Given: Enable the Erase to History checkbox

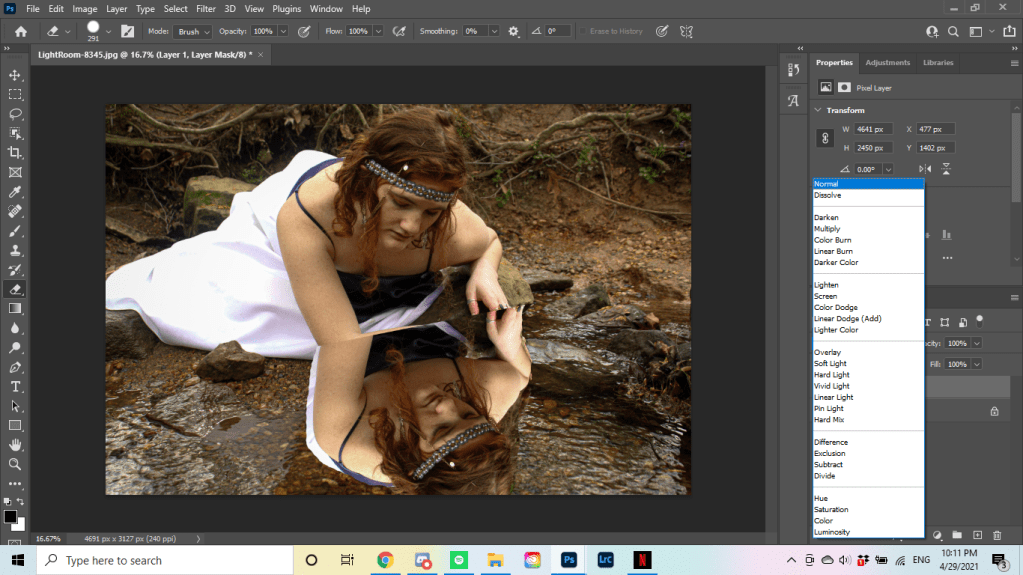Looking at the screenshot, I should click(582, 32).
